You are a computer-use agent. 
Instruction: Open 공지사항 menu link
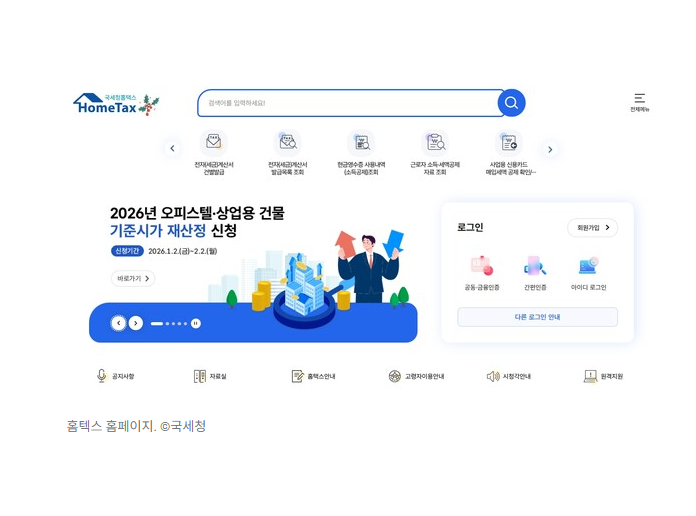115,376
